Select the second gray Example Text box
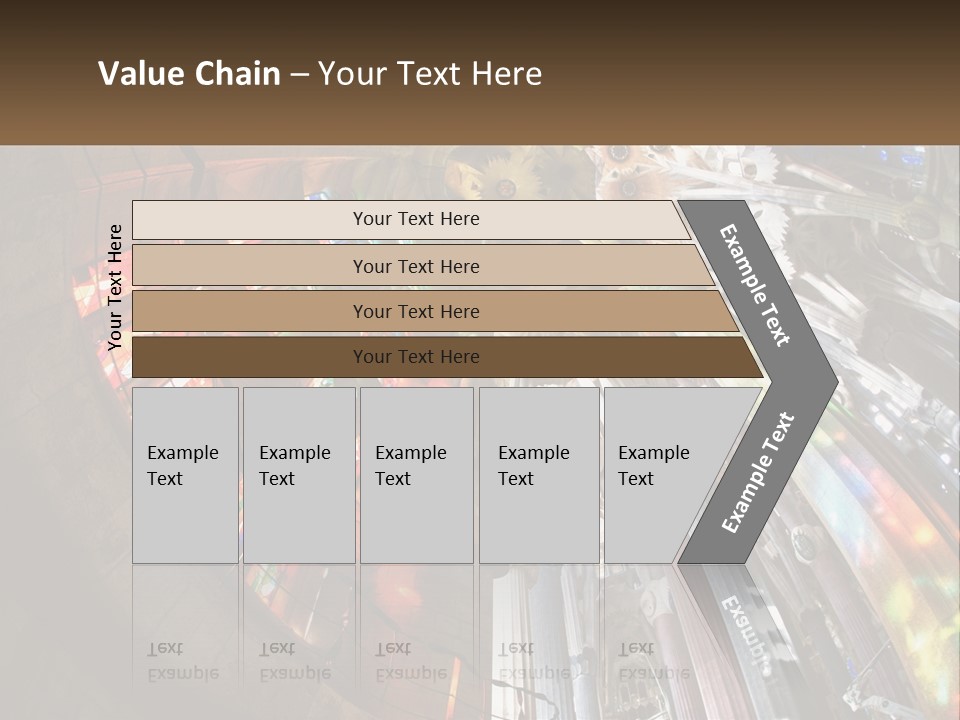The width and height of the screenshot is (960, 720). pyautogui.click(x=298, y=475)
